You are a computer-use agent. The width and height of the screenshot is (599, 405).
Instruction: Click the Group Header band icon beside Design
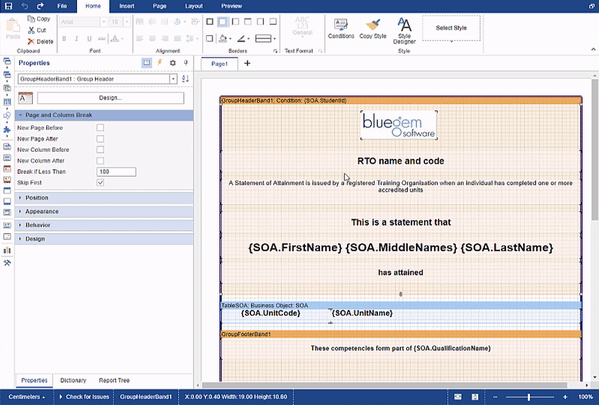point(25,98)
